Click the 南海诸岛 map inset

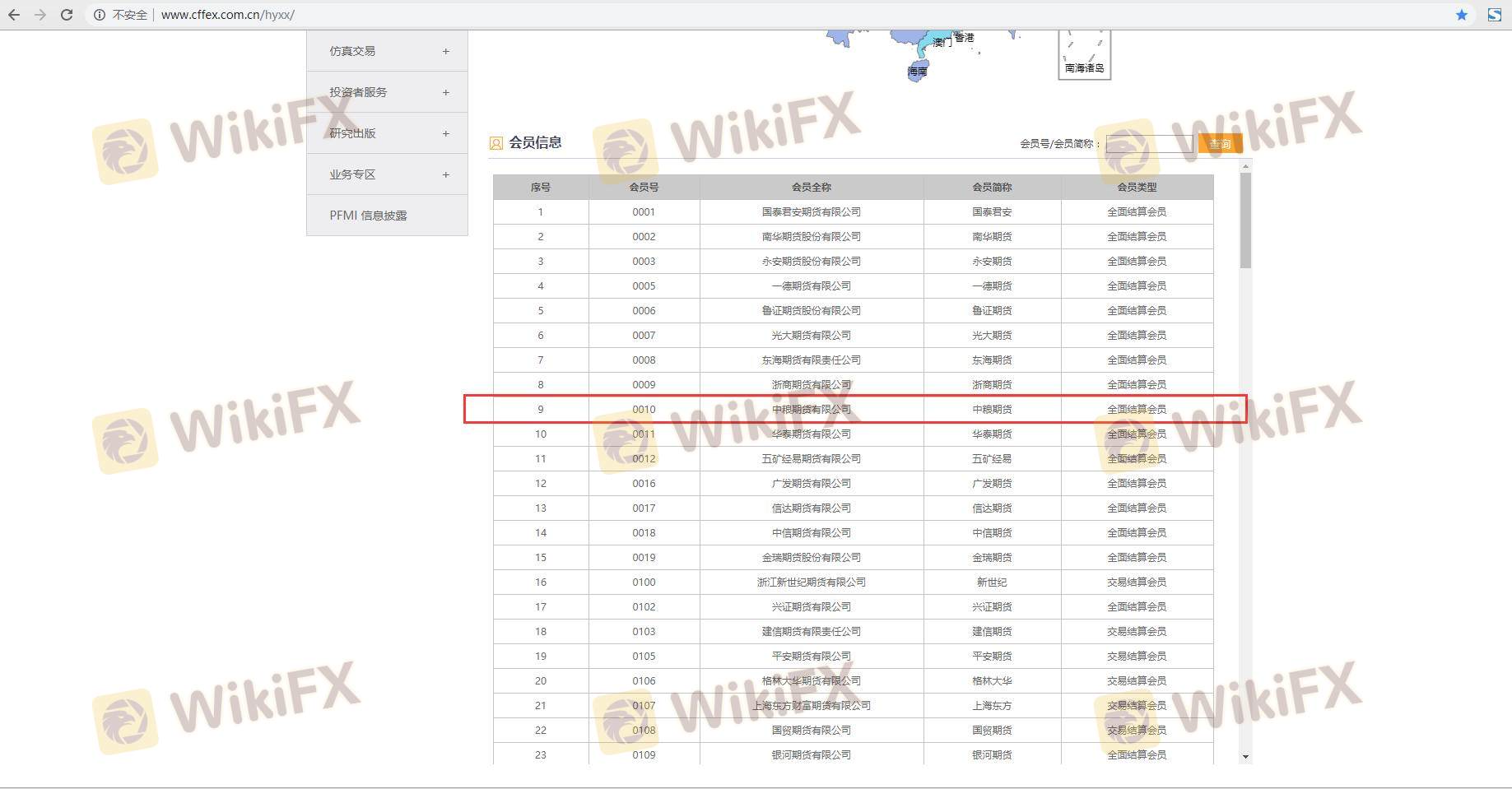point(1084,54)
